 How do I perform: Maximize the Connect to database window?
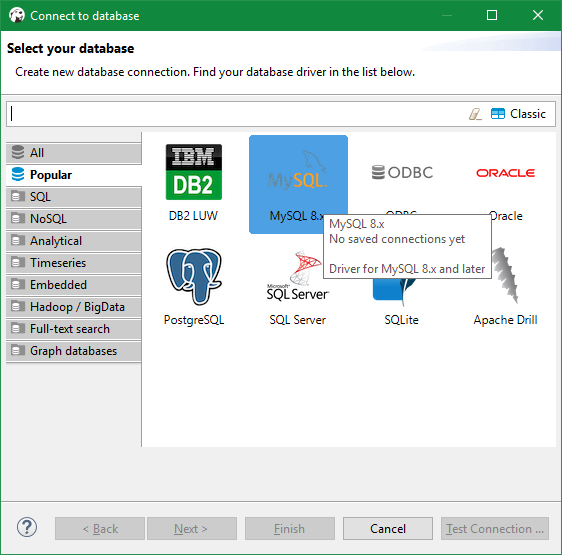[492, 15]
